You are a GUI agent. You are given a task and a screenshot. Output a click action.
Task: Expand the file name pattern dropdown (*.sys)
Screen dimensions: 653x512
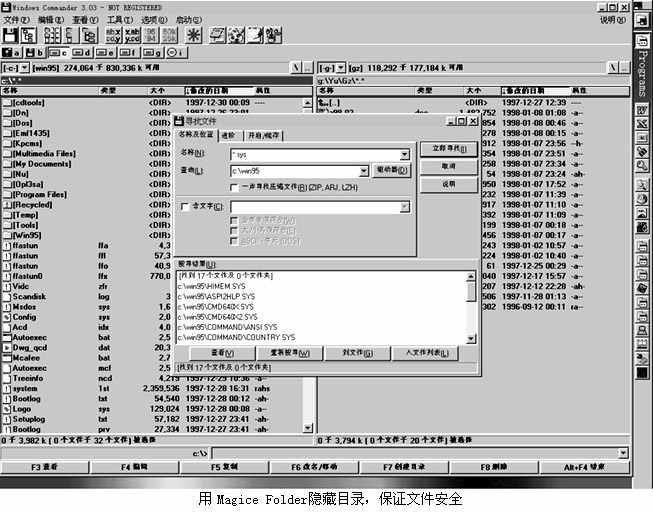[x=404, y=155]
